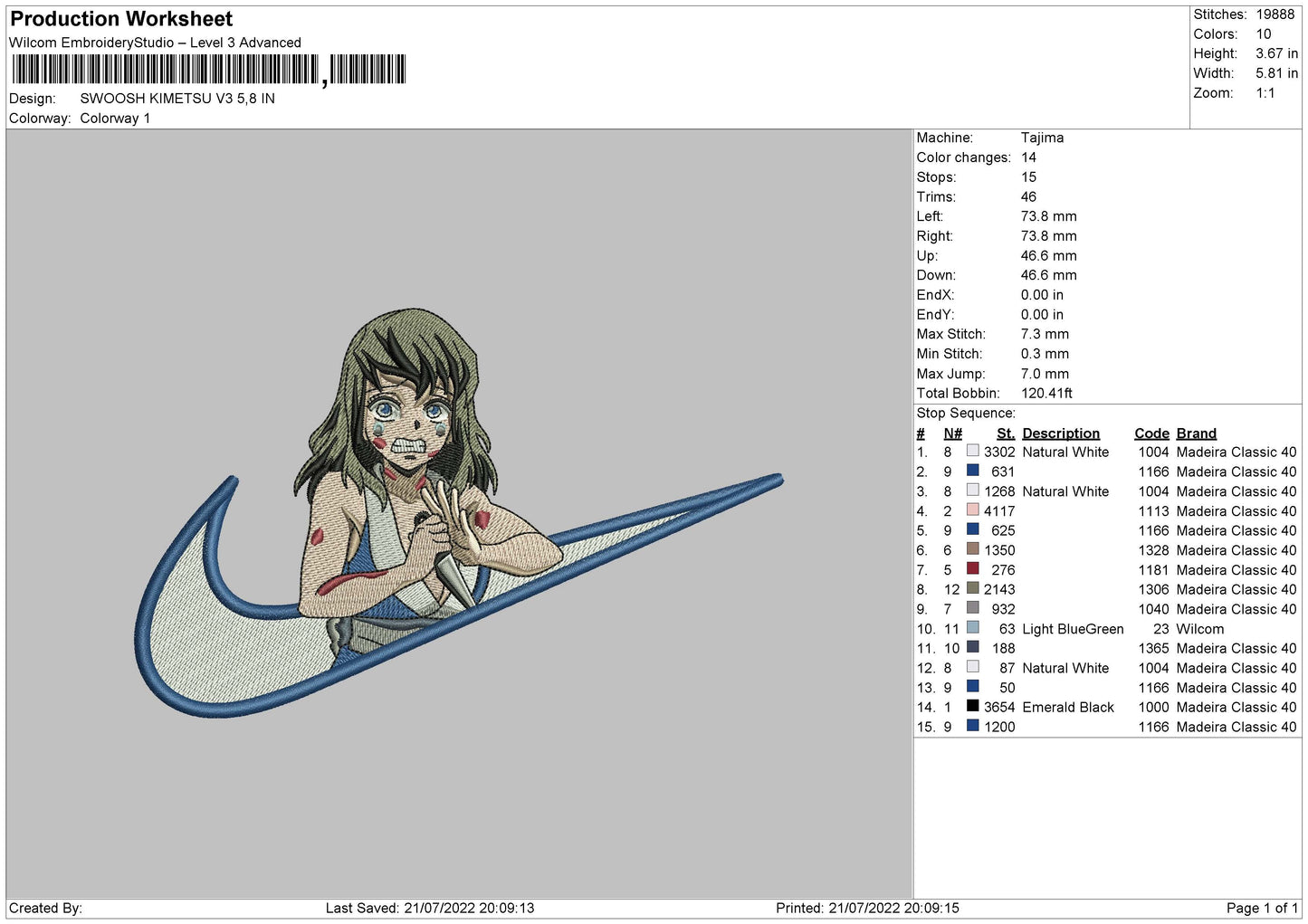Click the EndX label
Image resolution: width=1308 pixels, height=924 pixels.
[x=935, y=295]
